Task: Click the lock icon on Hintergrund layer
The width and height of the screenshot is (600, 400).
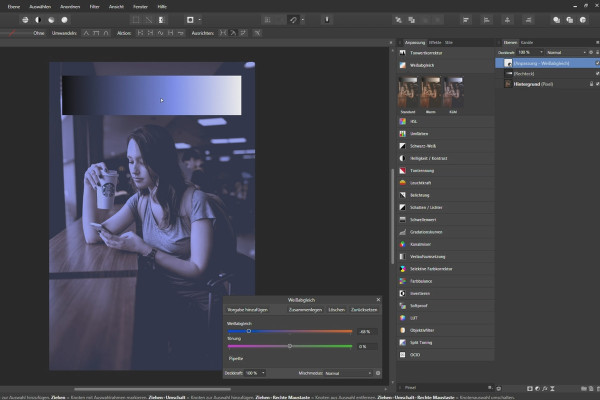Action: pos(591,84)
